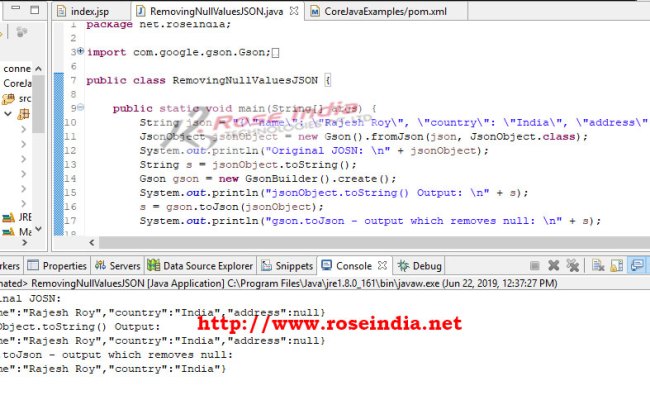Open the Snippets view tab

[x=287, y=266]
